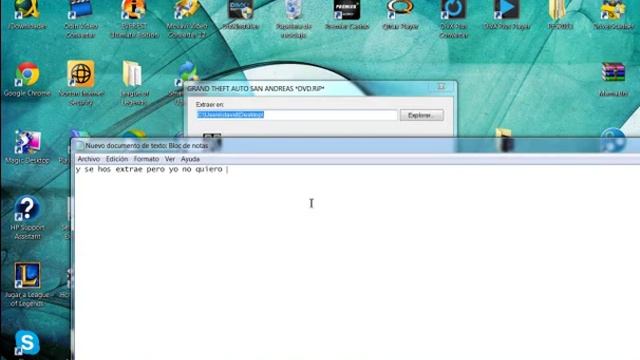The height and width of the screenshot is (360, 640).
Task: Open the Formato menu in Bloc de notas
Action: (146, 159)
